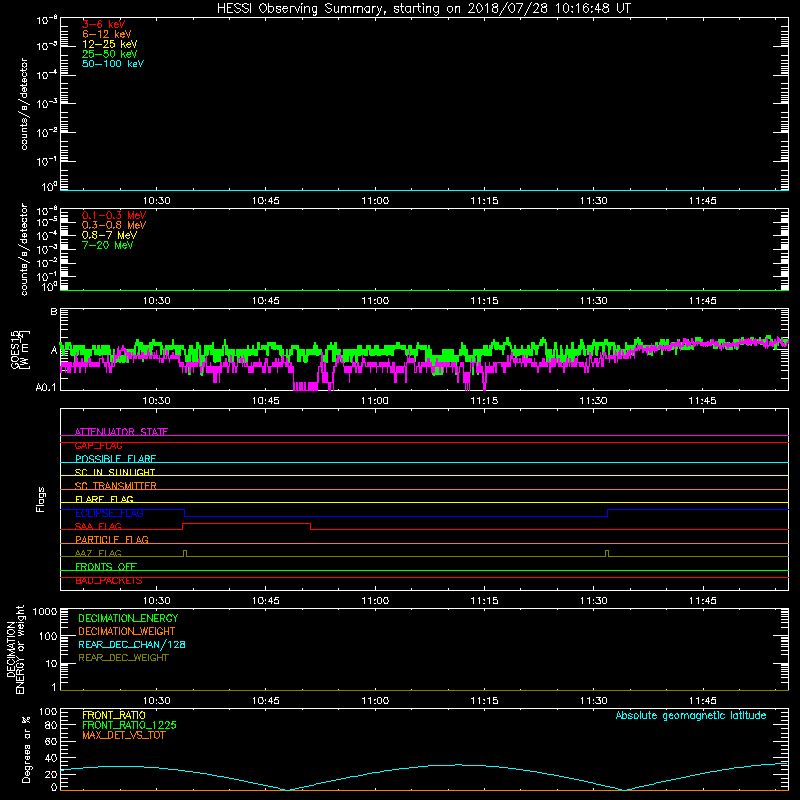Click the 'BAD_PACKETS' flag label

(x=109, y=581)
